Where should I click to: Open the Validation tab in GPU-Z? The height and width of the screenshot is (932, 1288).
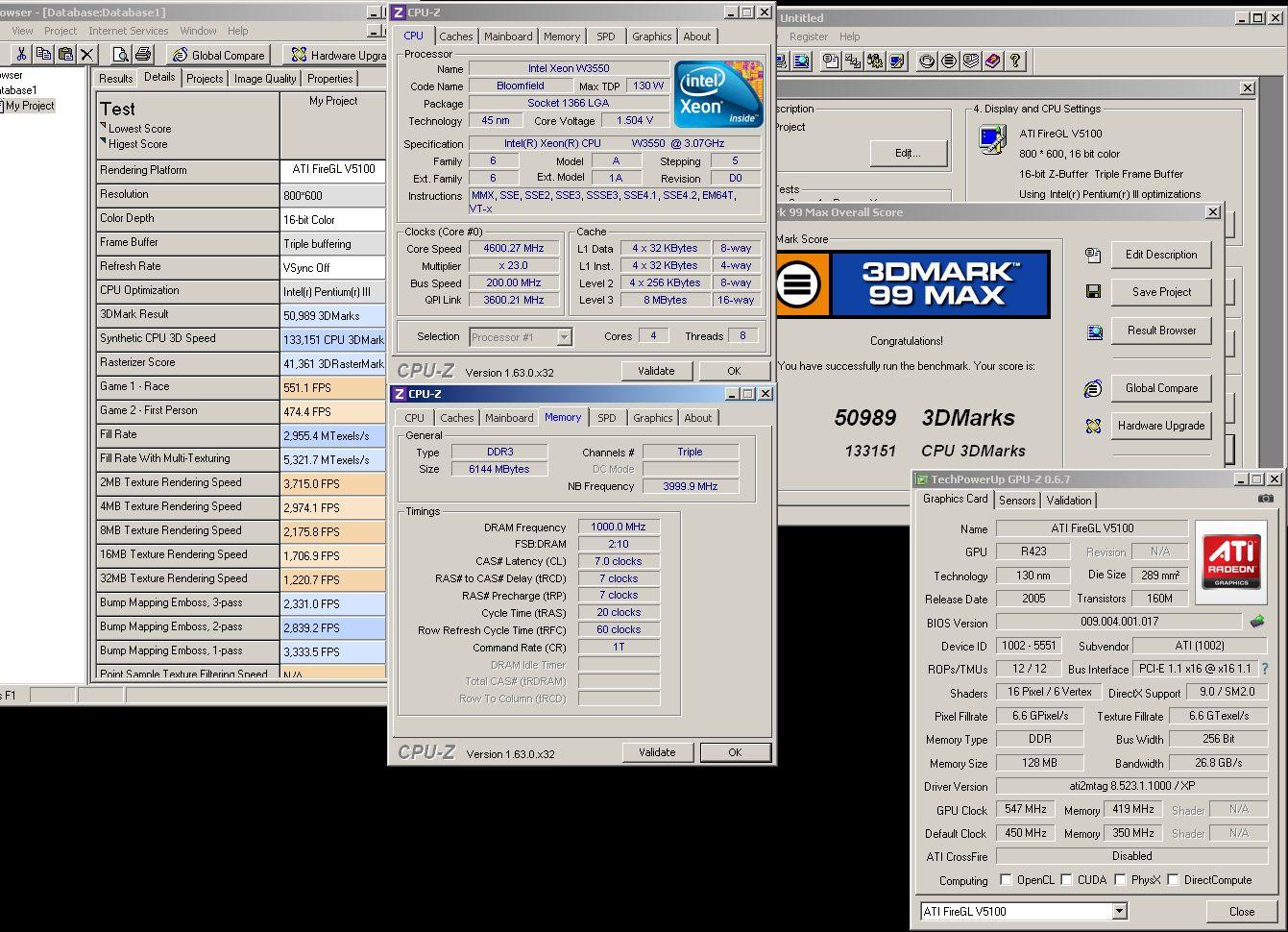1069,500
